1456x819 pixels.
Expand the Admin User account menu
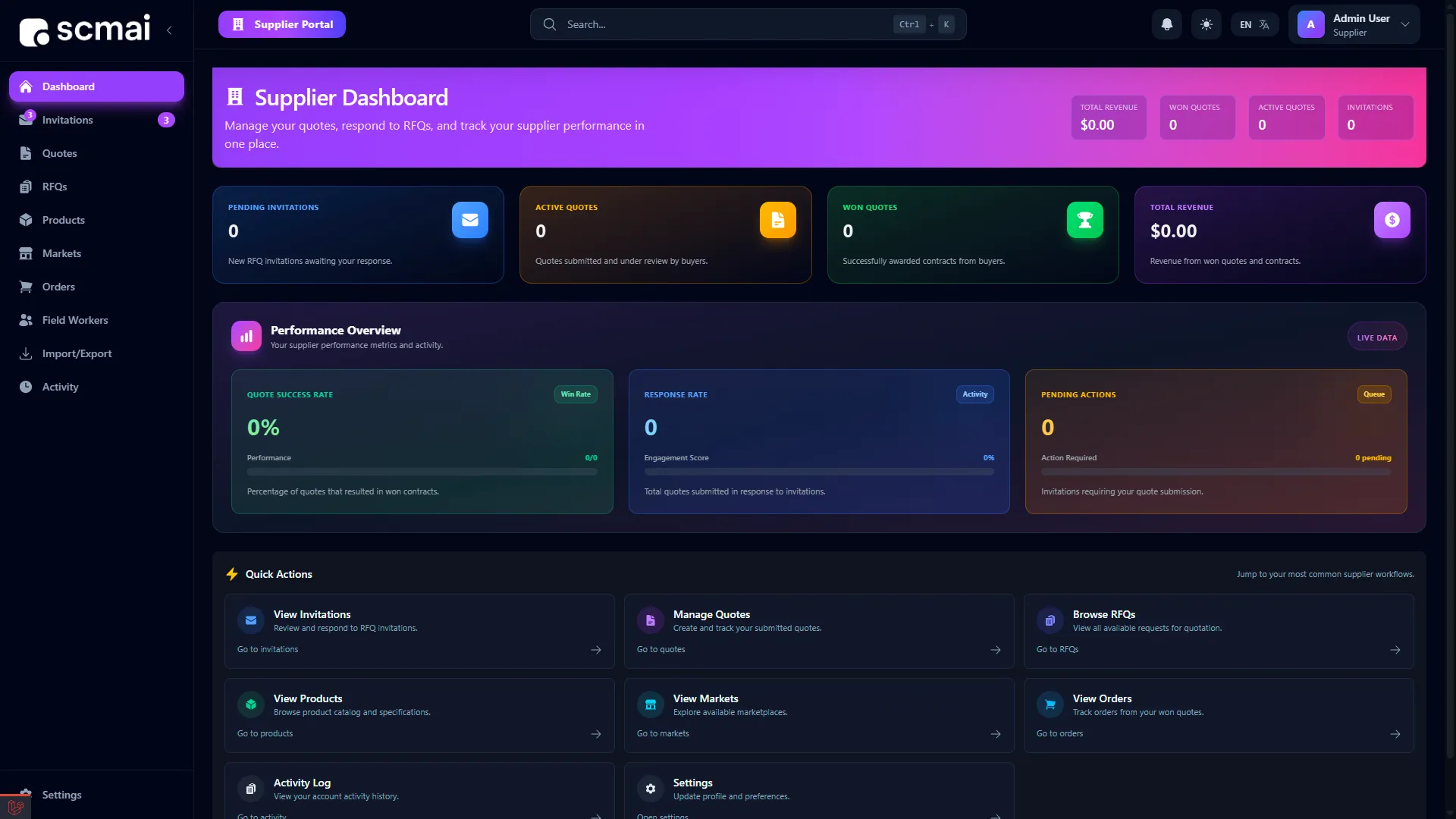(x=1354, y=24)
